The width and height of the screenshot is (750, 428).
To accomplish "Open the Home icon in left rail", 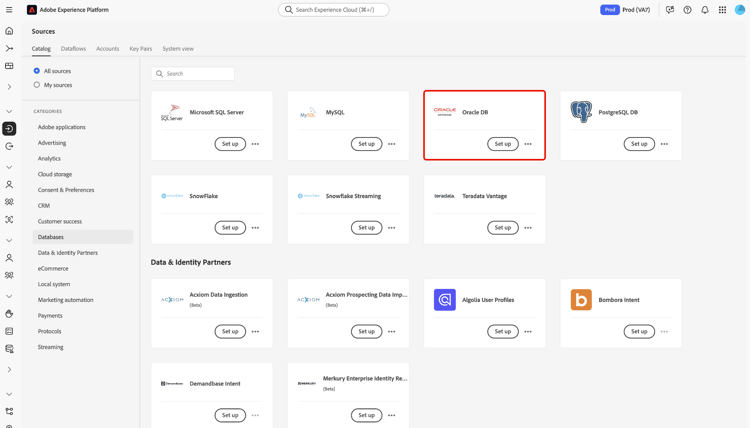I will pos(9,31).
